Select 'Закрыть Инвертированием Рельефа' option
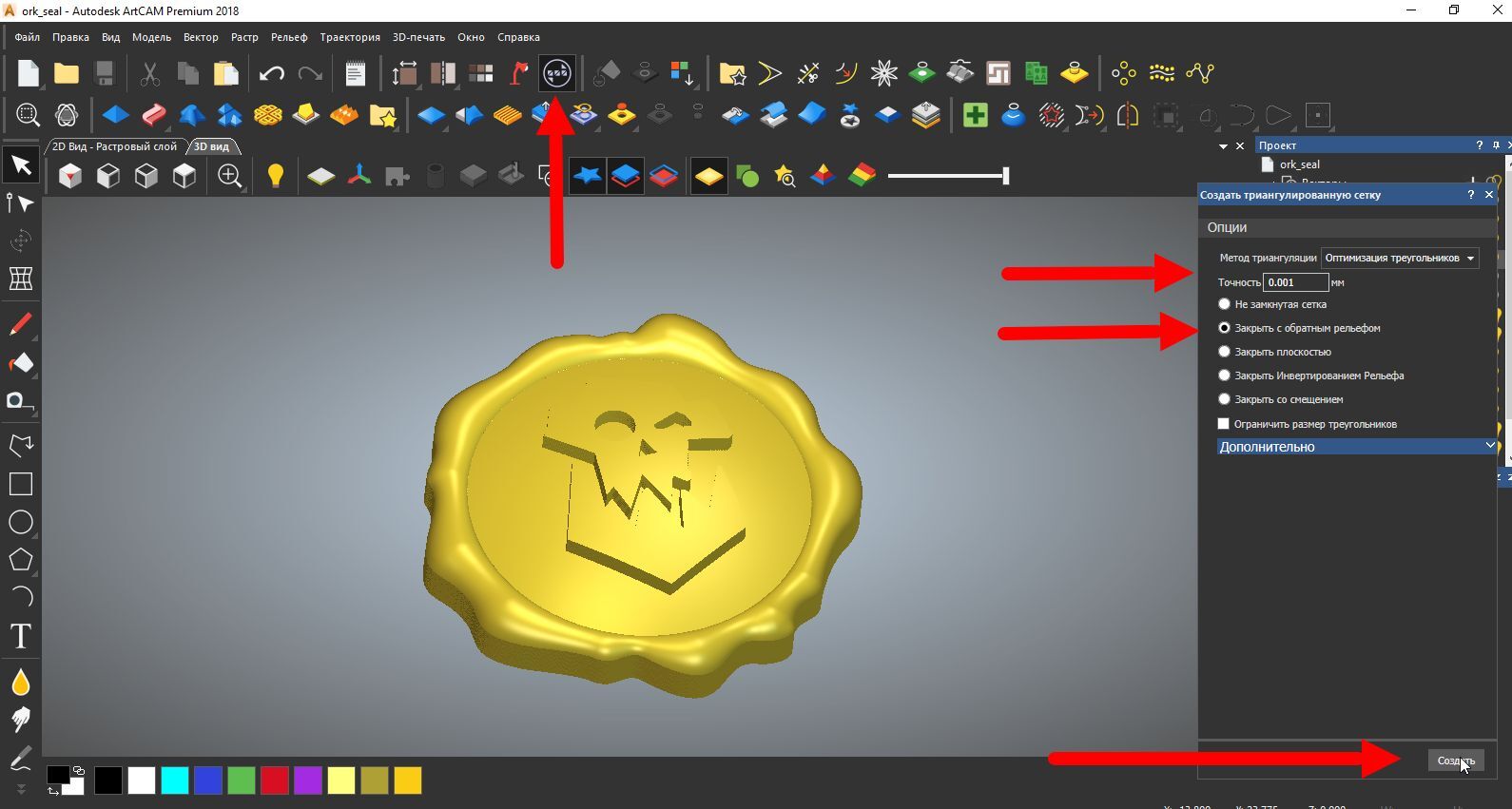Image resolution: width=1512 pixels, height=809 pixels. click(1224, 376)
